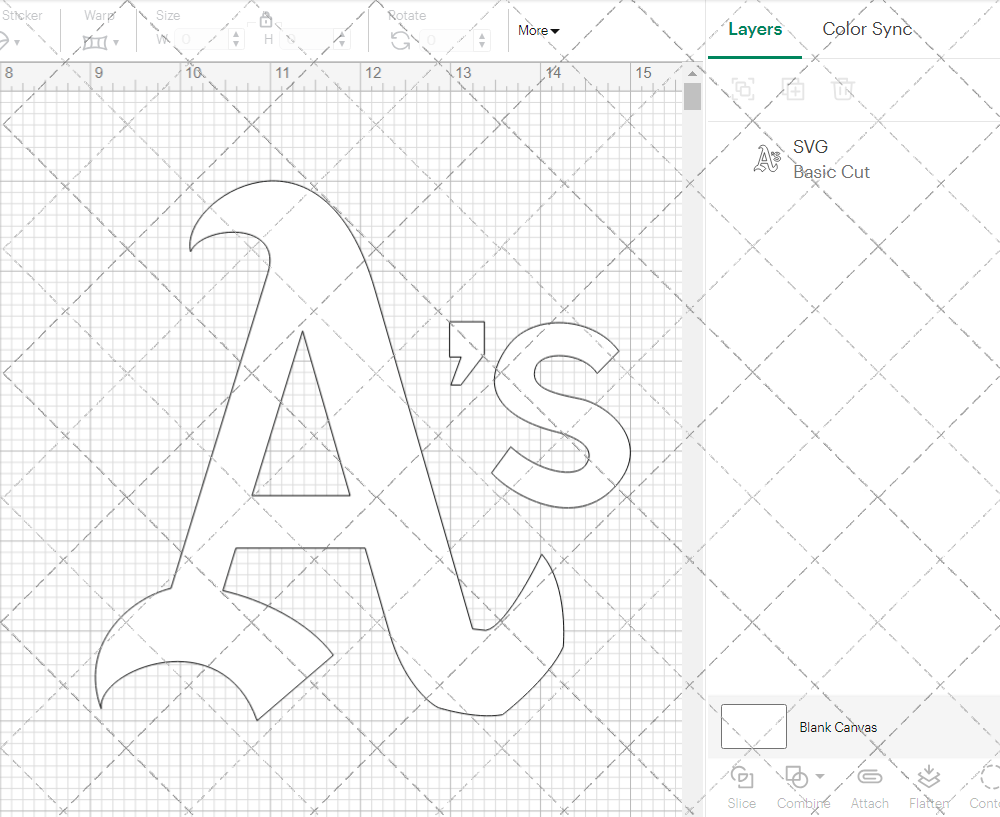This screenshot has width=1000, height=817.
Task: Click the width stepper arrows
Action: [x=236, y=40]
